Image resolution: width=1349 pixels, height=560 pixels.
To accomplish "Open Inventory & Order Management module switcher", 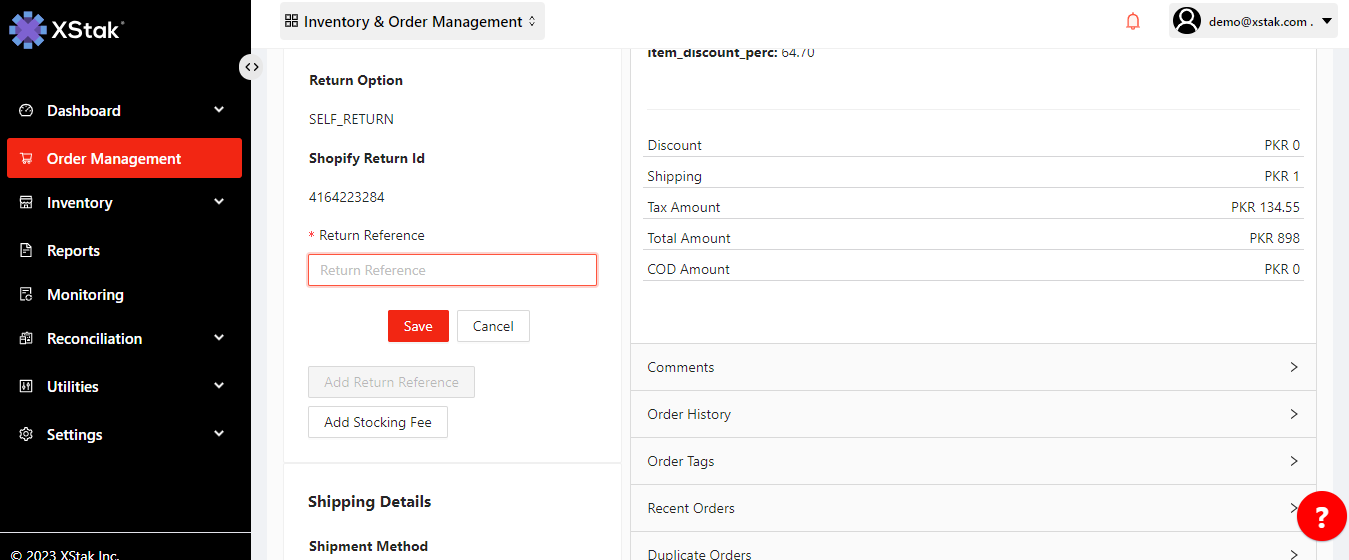I will coord(412,21).
